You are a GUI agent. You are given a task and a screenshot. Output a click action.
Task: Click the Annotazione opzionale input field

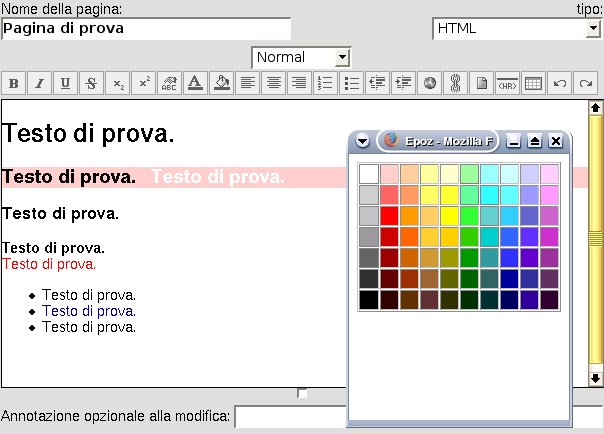(x=291, y=416)
